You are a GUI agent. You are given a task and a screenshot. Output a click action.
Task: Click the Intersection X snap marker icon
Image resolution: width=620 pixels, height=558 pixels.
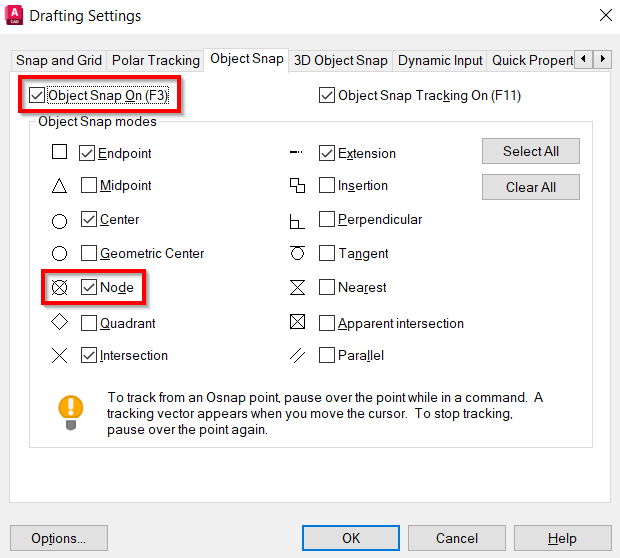[x=60, y=355]
